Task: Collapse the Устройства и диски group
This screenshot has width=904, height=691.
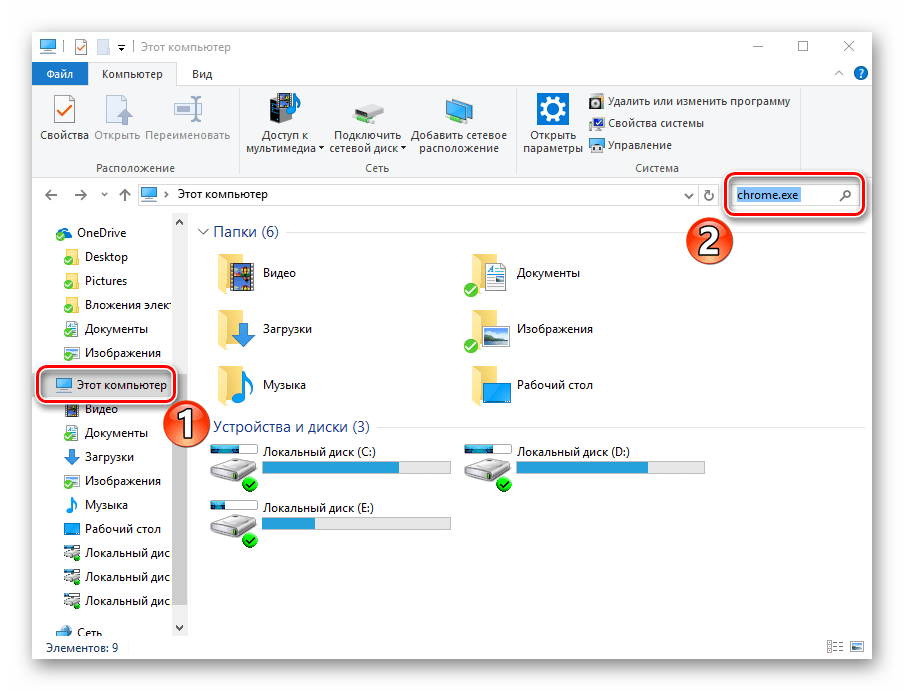Action: (x=203, y=427)
